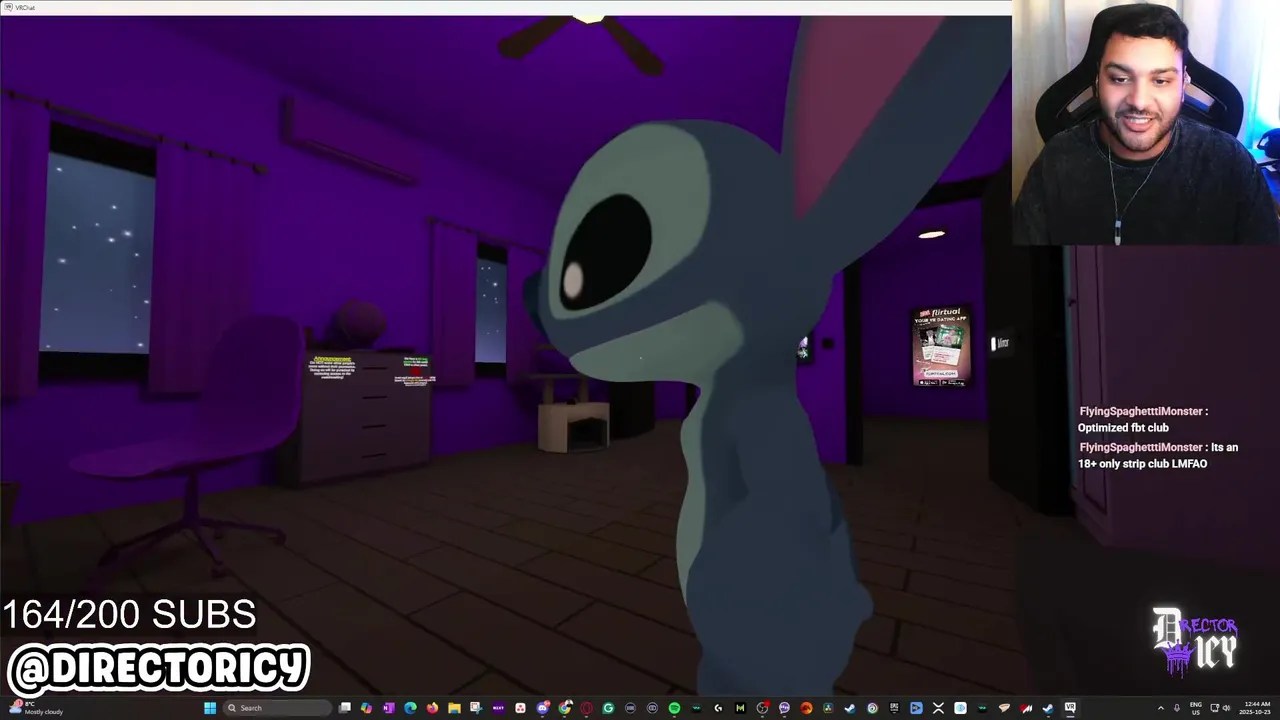Open the second Steam icon near VR
Screen dimensions: 1280x720
[x=1047, y=708]
